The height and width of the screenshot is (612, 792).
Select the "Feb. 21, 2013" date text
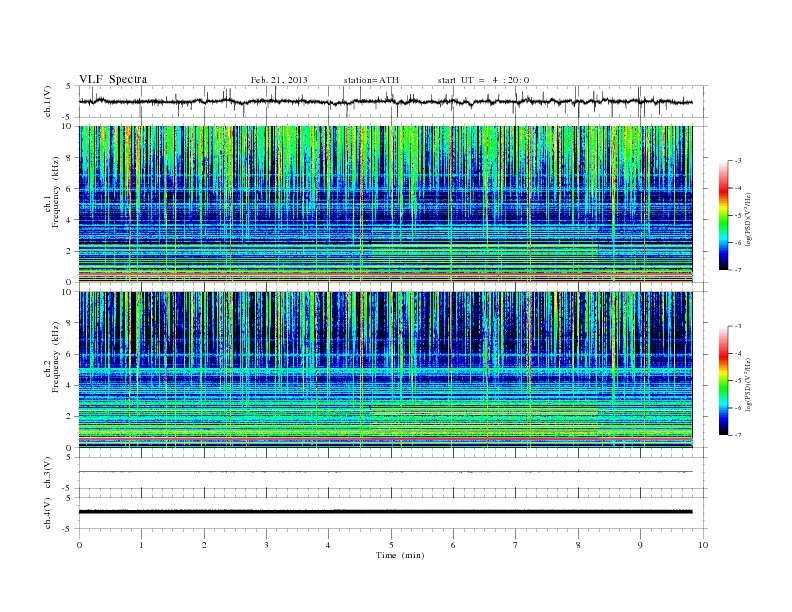coord(279,80)
